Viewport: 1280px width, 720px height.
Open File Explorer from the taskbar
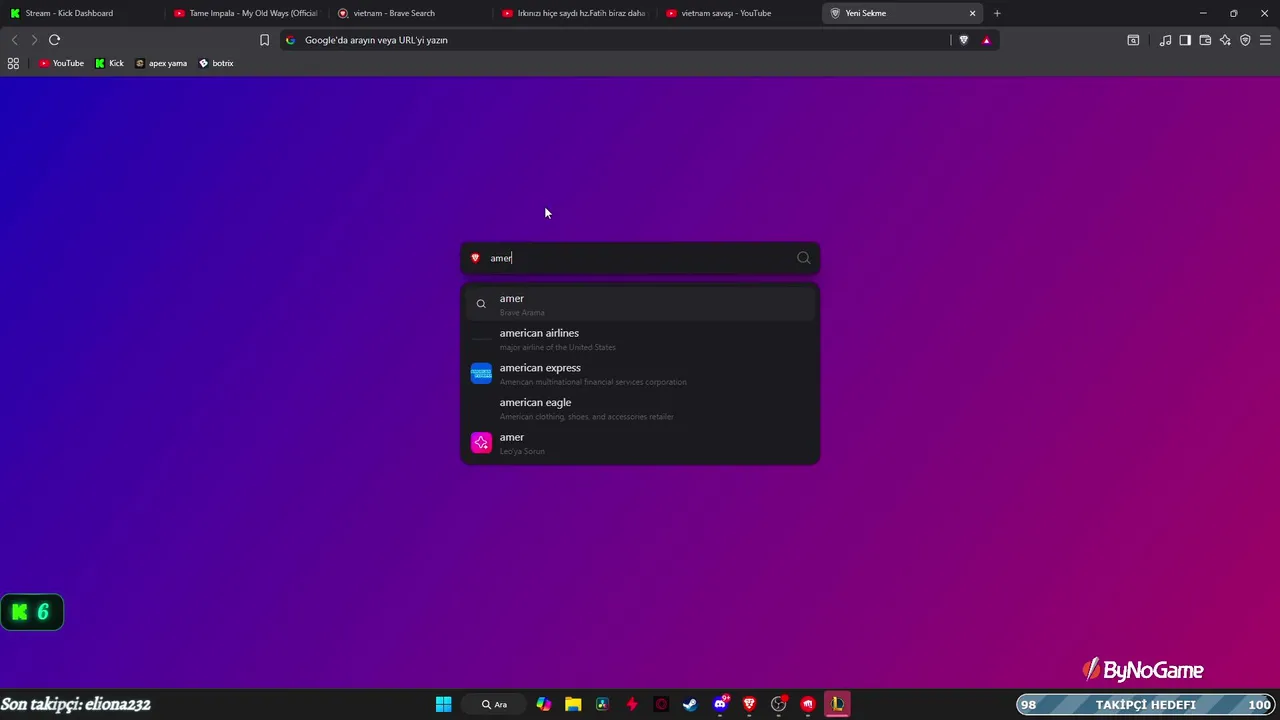click(x=573, y=704)
